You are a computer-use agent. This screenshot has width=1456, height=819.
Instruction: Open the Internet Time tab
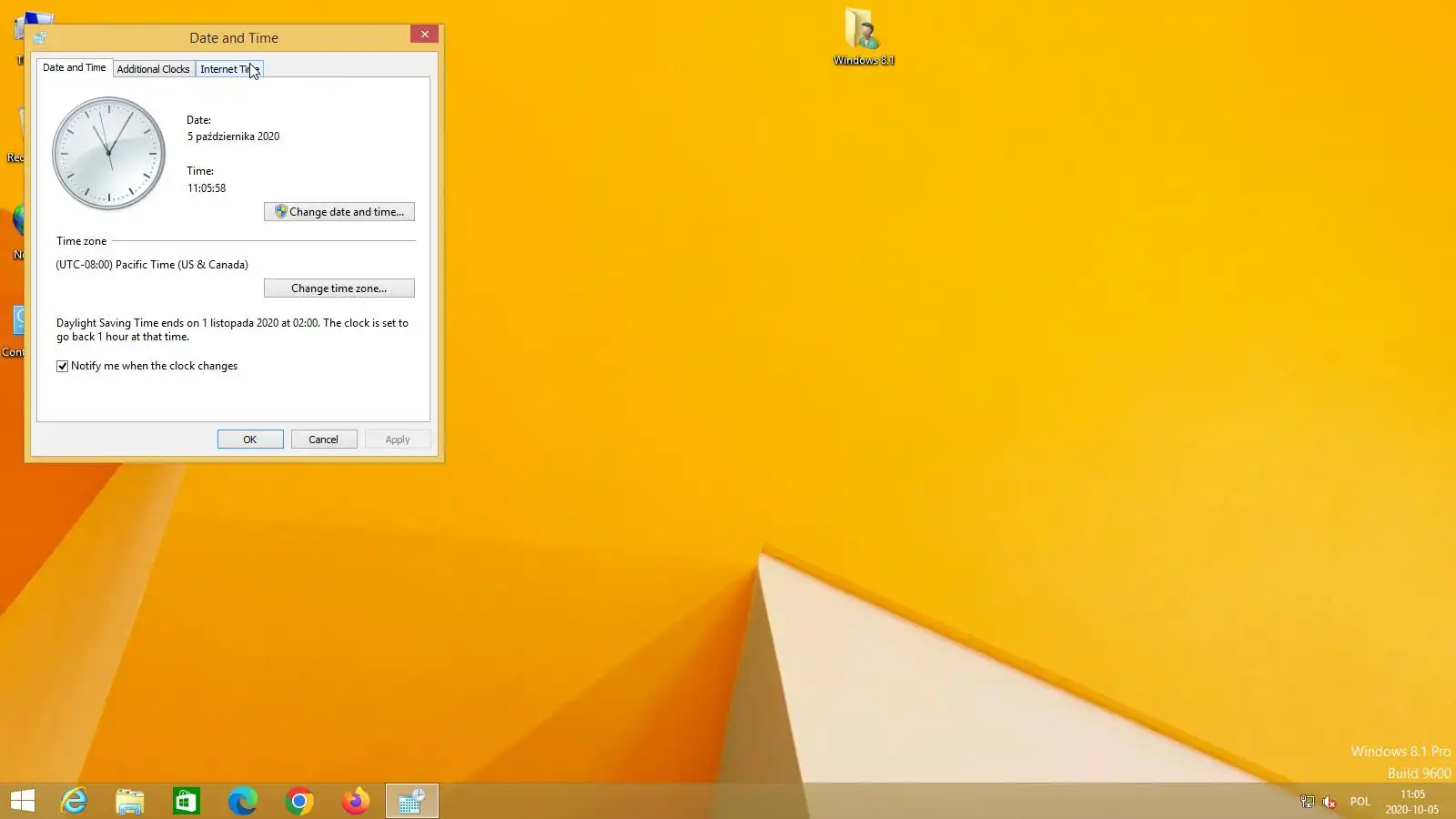(229, 69)
